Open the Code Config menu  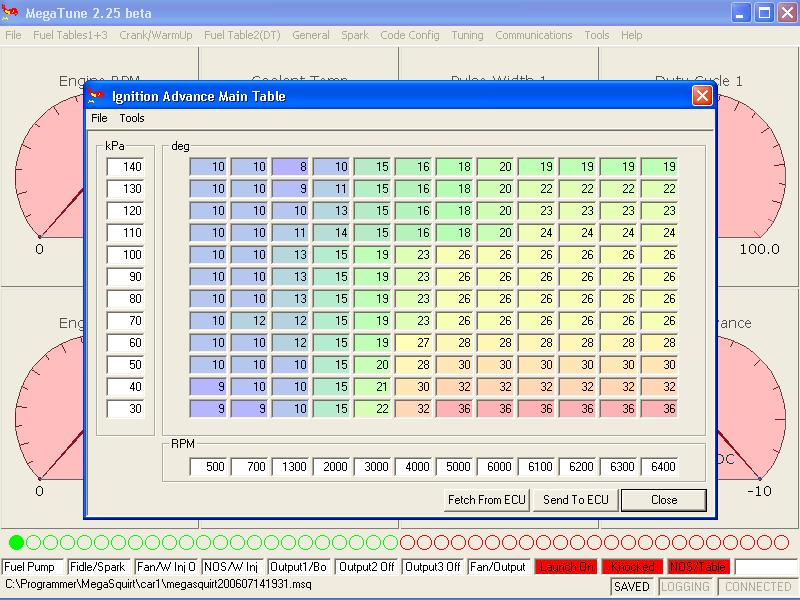(x=410, y=35)
